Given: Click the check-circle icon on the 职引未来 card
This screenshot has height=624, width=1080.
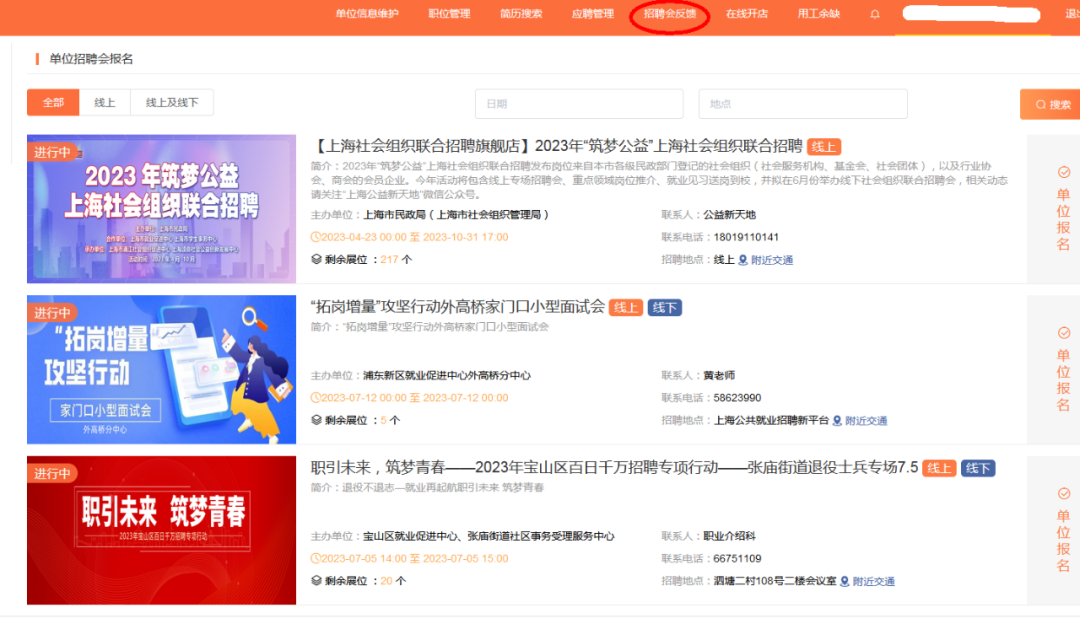Looking at the screenshot, I should [1063, 494].
